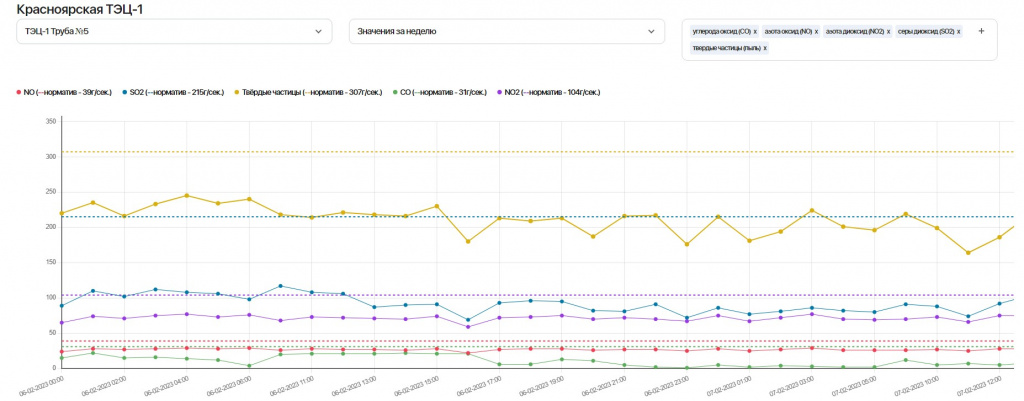Click the plus icon to add pollutant
The width and height of the screenshot is (1024, 401).
click(981, 31)
